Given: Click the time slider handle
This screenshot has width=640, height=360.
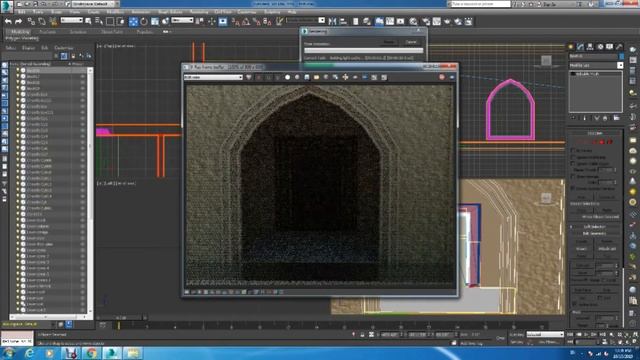Looking at the screenshot, I should click(x=122, y=318).
